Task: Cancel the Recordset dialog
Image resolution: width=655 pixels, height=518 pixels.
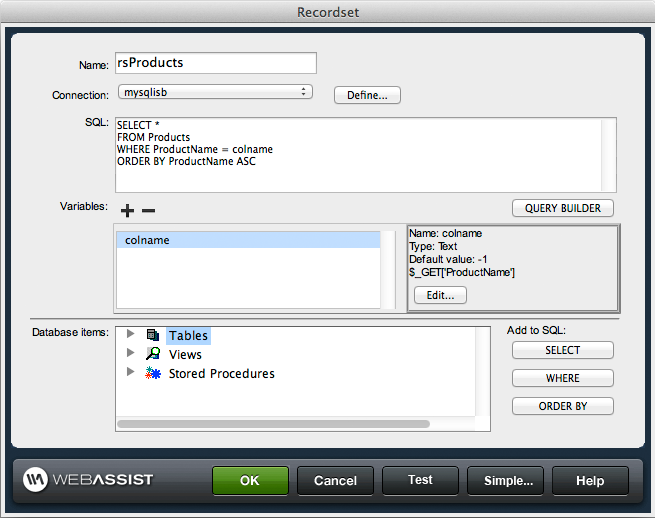Action: 335,480
